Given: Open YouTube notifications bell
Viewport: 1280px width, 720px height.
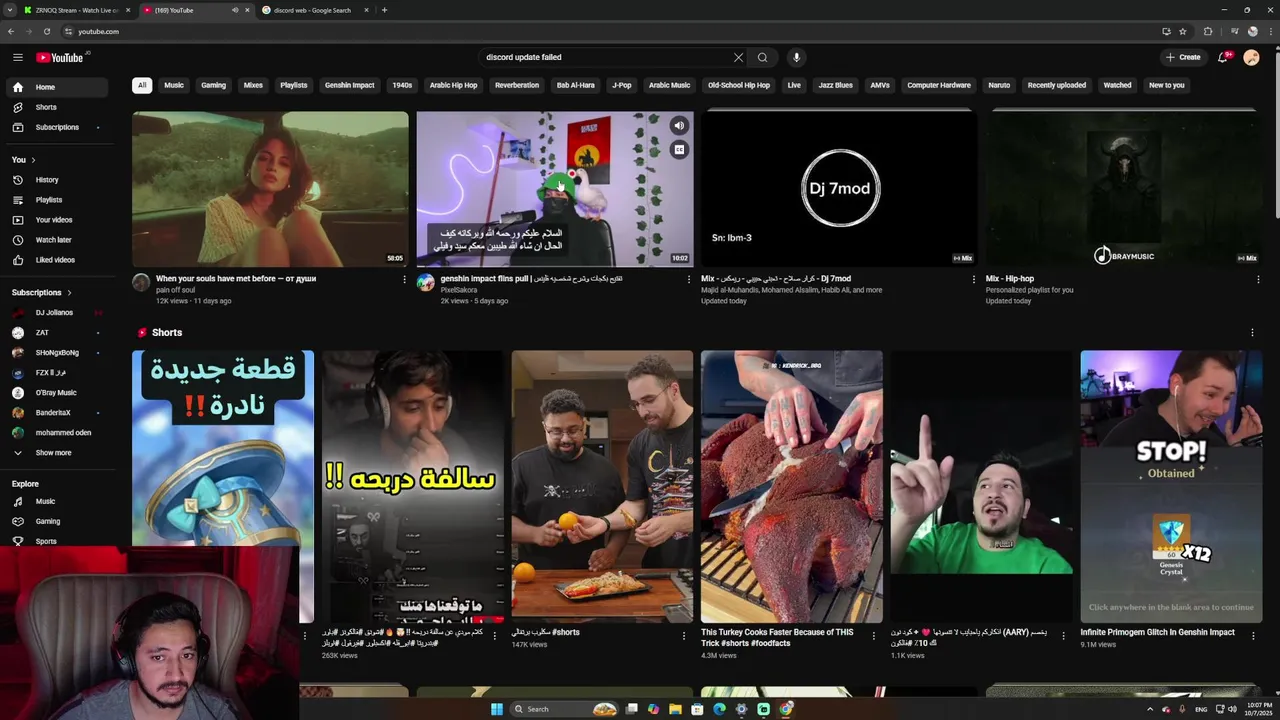Looking at the screenshot, I should pos(1222,57).
